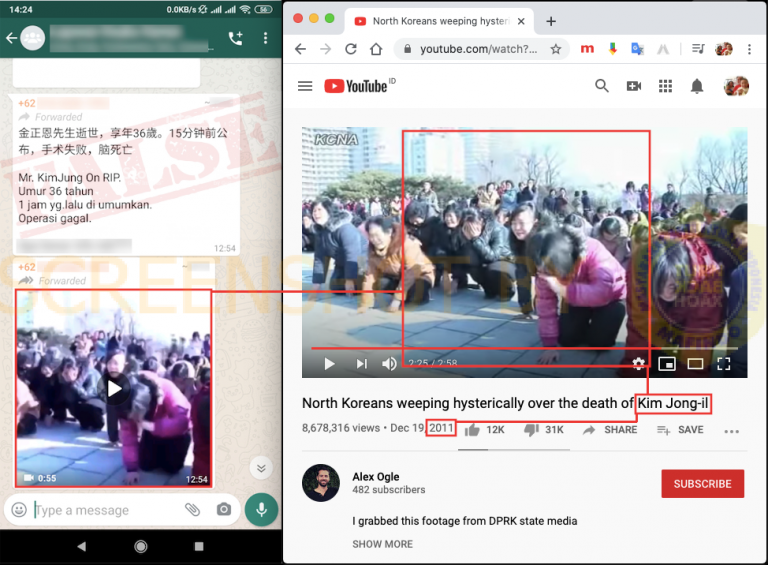Open the red m browser extension
The width and height of the screenshot is (768, 565).
coord(587,49)
